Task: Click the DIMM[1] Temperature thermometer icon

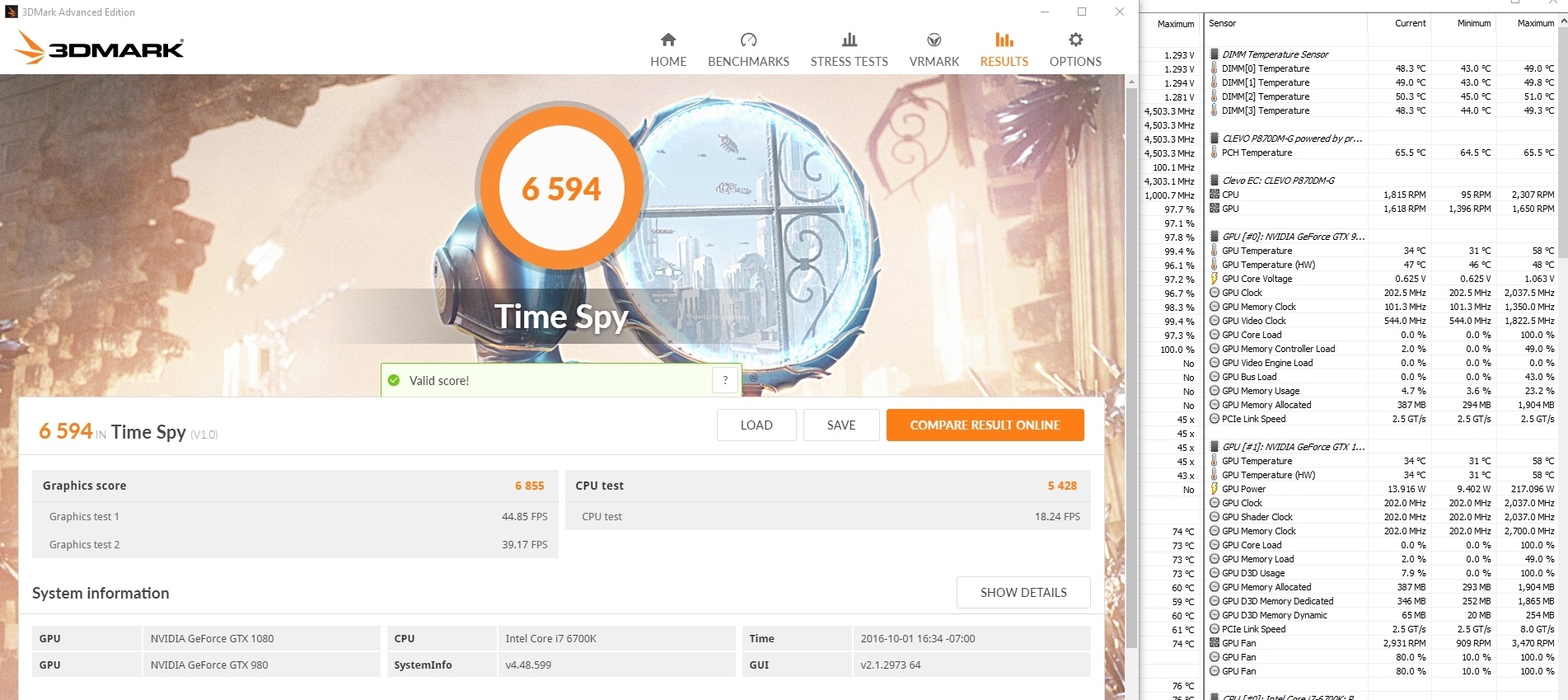Action: pos(1215,82)
